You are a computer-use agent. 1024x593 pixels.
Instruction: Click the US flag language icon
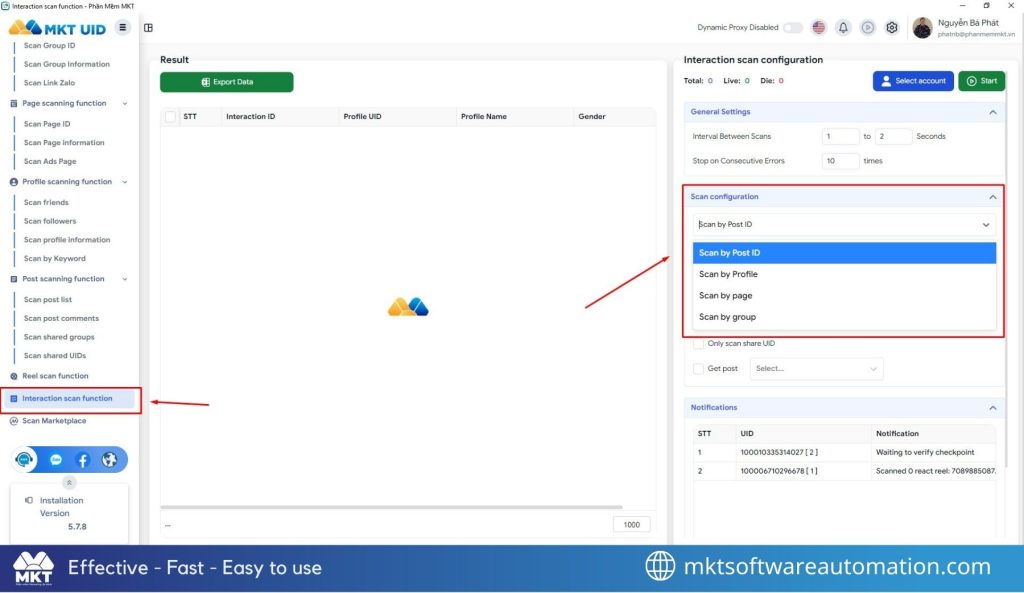819,28
